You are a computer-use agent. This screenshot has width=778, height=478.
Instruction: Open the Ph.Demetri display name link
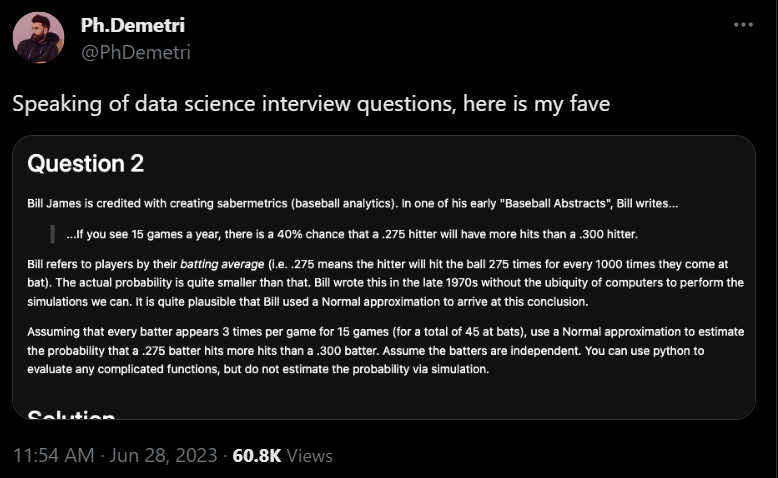point(133,25)
